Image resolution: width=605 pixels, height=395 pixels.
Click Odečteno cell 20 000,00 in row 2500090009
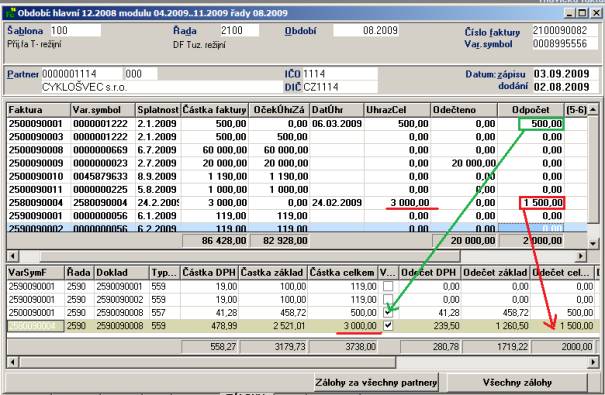point(464,163)
